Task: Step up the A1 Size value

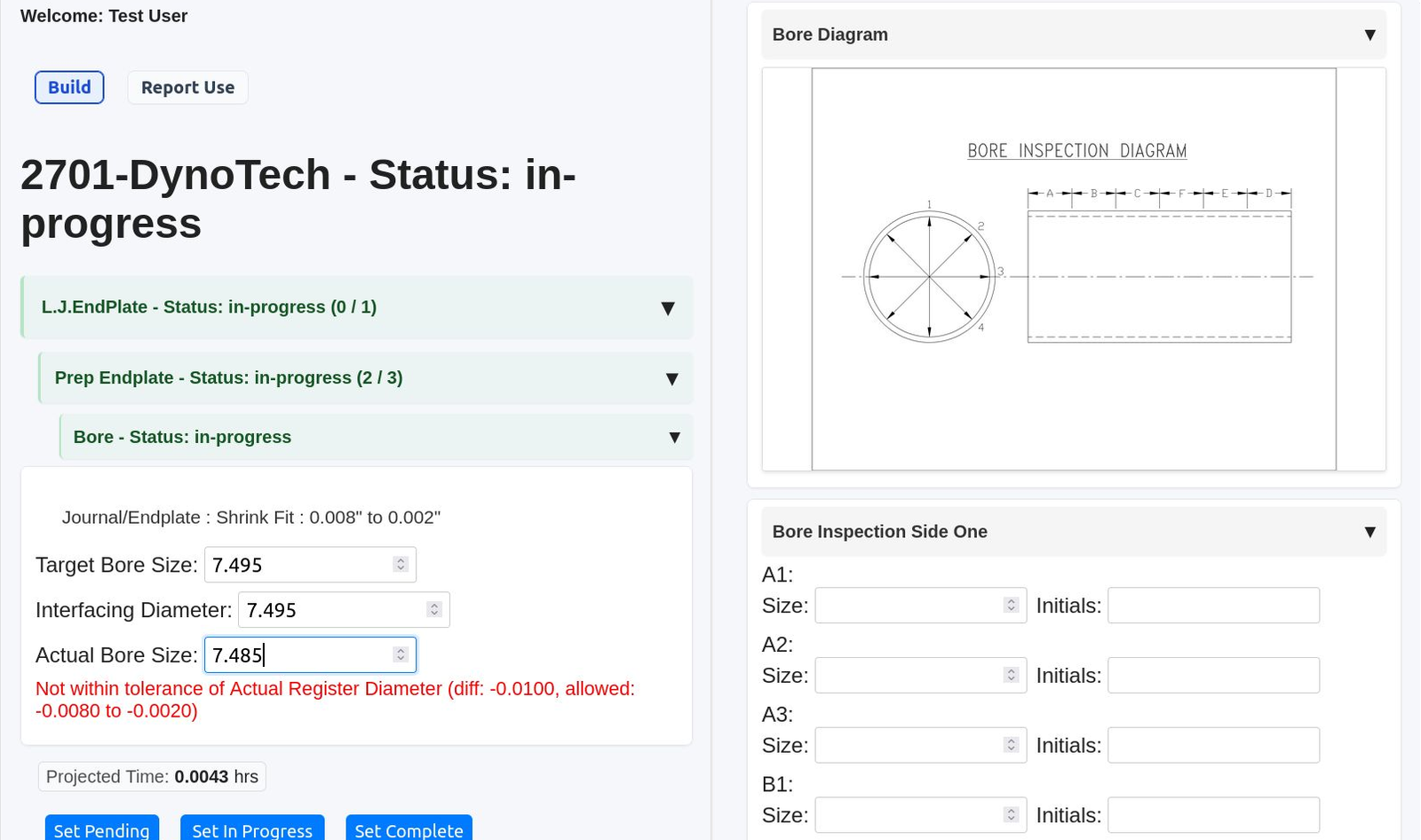Action: [1010, 600]
